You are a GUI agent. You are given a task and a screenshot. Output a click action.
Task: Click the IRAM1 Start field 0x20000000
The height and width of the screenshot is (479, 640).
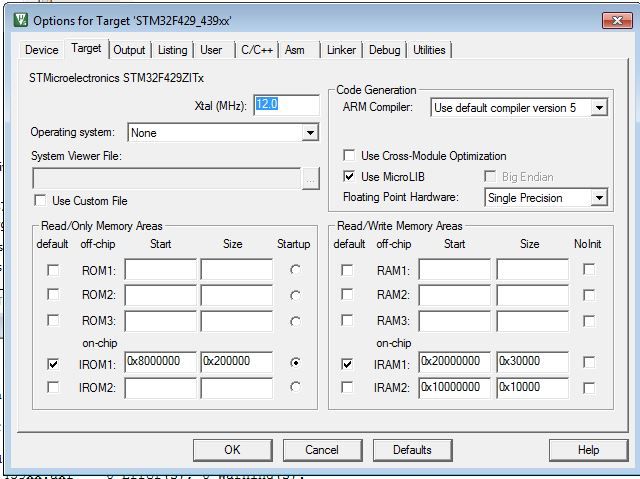tap(455, 362)
